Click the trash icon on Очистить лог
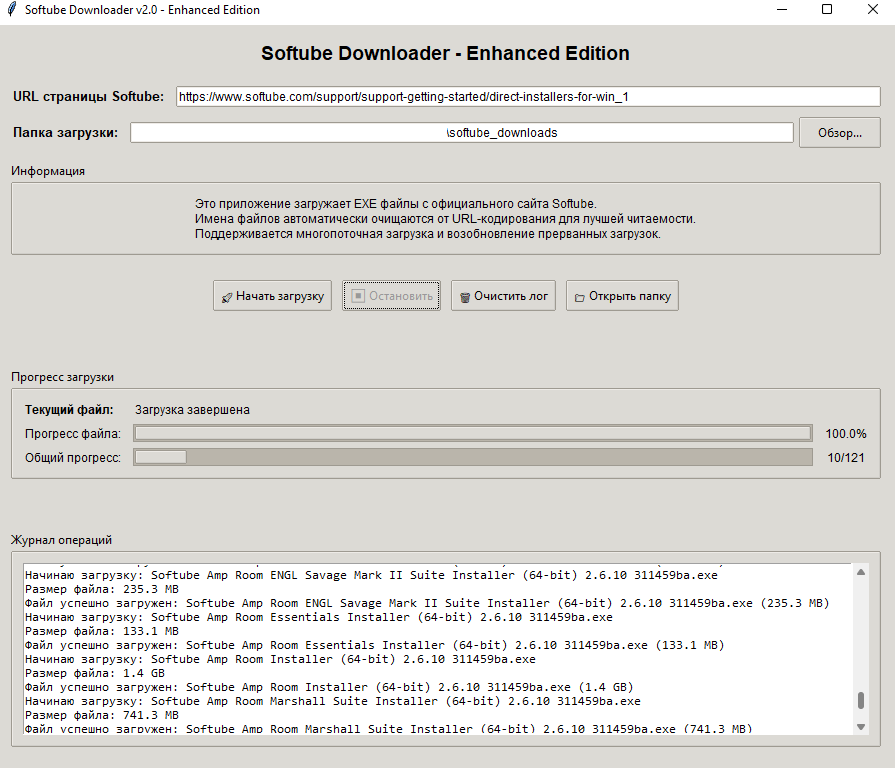Viewport: 895px width, 768px height. click(x=465, y=297)
